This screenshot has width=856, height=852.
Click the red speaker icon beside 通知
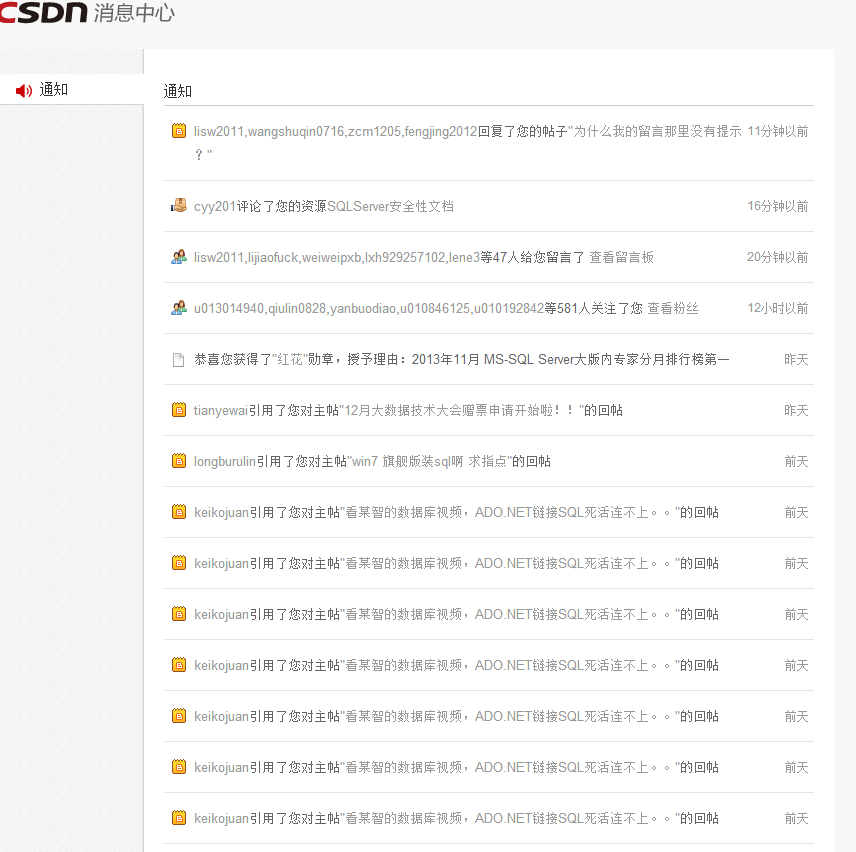(x=23, y=91)
